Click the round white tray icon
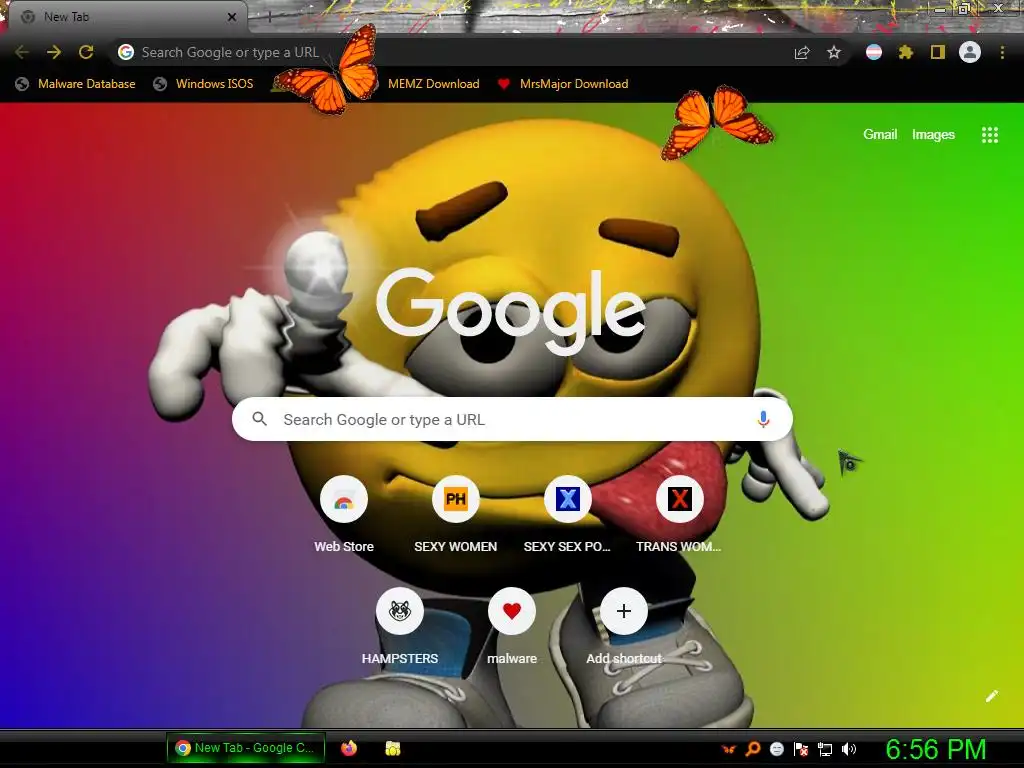1024x768 pixels. (x=776, y=749)
